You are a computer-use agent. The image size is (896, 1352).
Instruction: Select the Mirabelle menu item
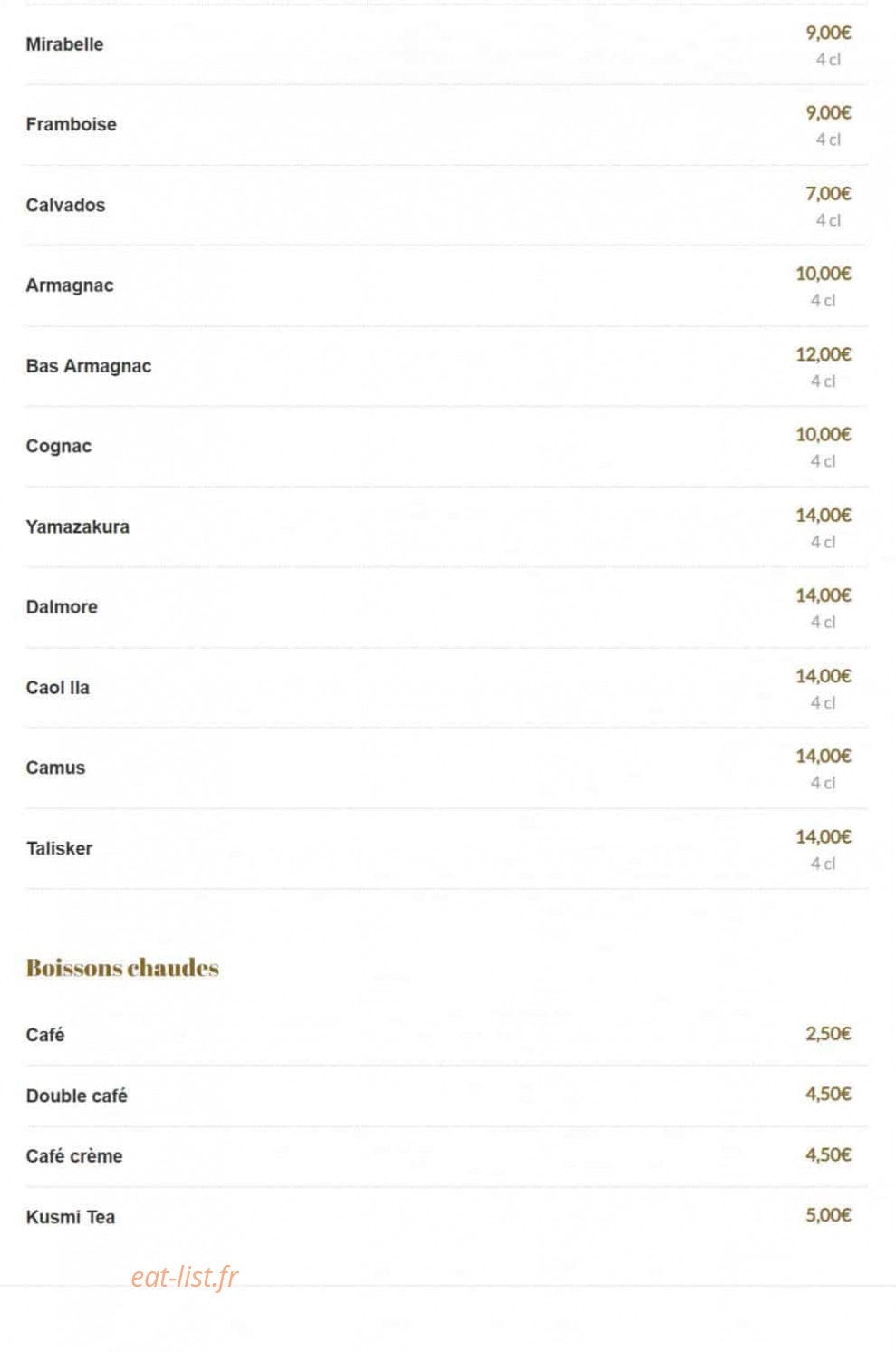coord(64,44)
